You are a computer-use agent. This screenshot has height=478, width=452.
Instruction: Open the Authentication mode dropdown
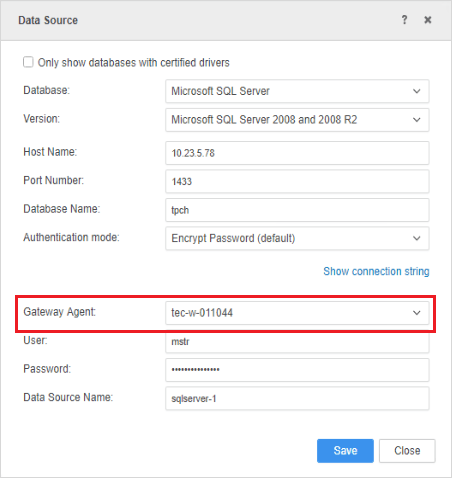tap(297, 238)
